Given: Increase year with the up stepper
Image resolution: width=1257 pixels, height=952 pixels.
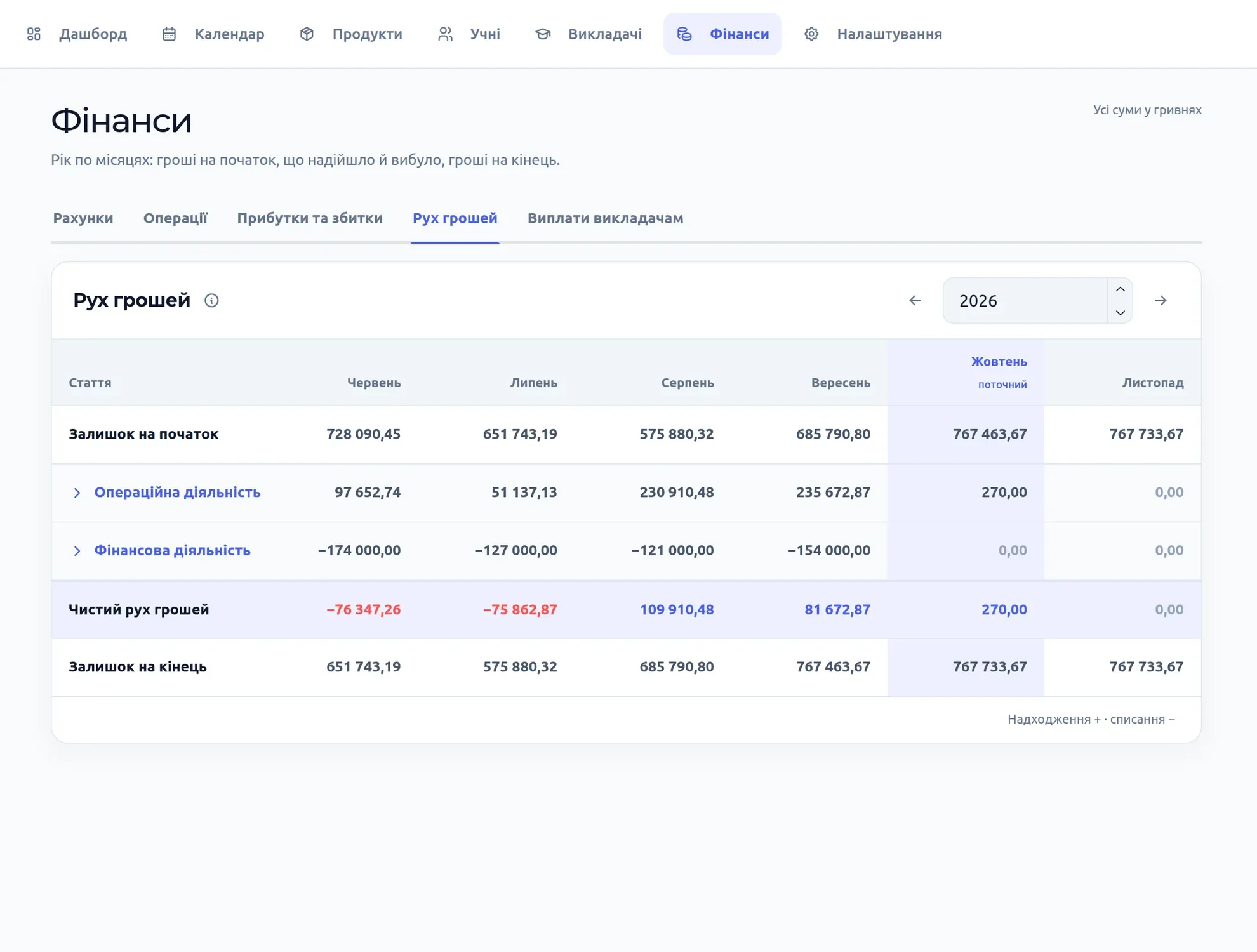Looking at the screenshot, I should click(1120, 289).
